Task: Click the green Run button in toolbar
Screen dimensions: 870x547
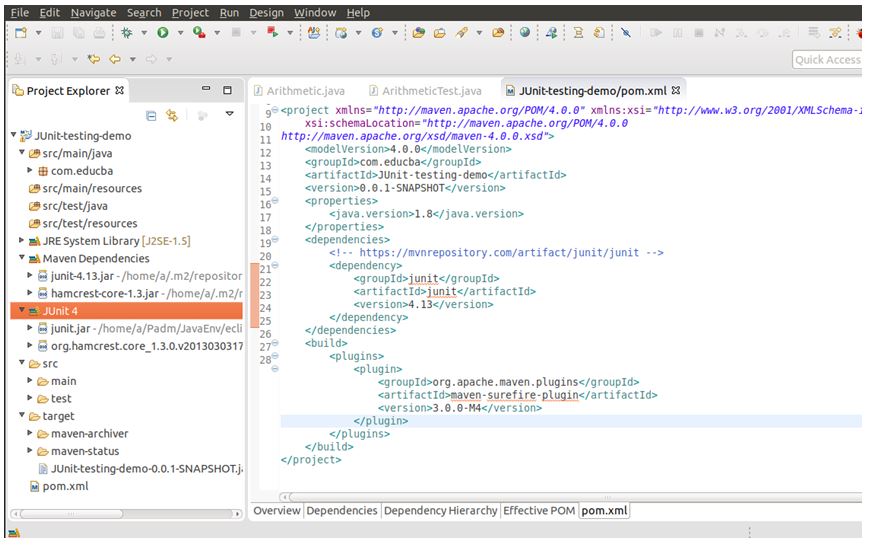Action: 162,33
